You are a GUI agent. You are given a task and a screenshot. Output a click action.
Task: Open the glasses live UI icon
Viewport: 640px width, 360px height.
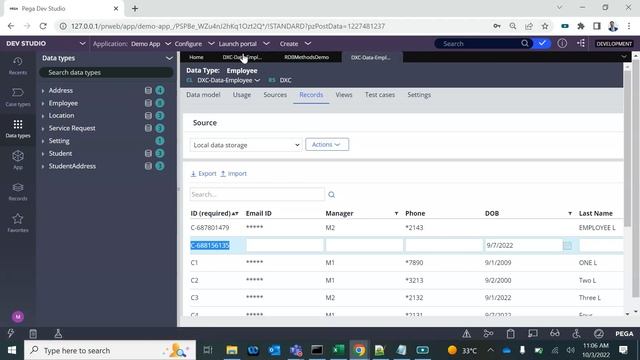tap(555, 333)
